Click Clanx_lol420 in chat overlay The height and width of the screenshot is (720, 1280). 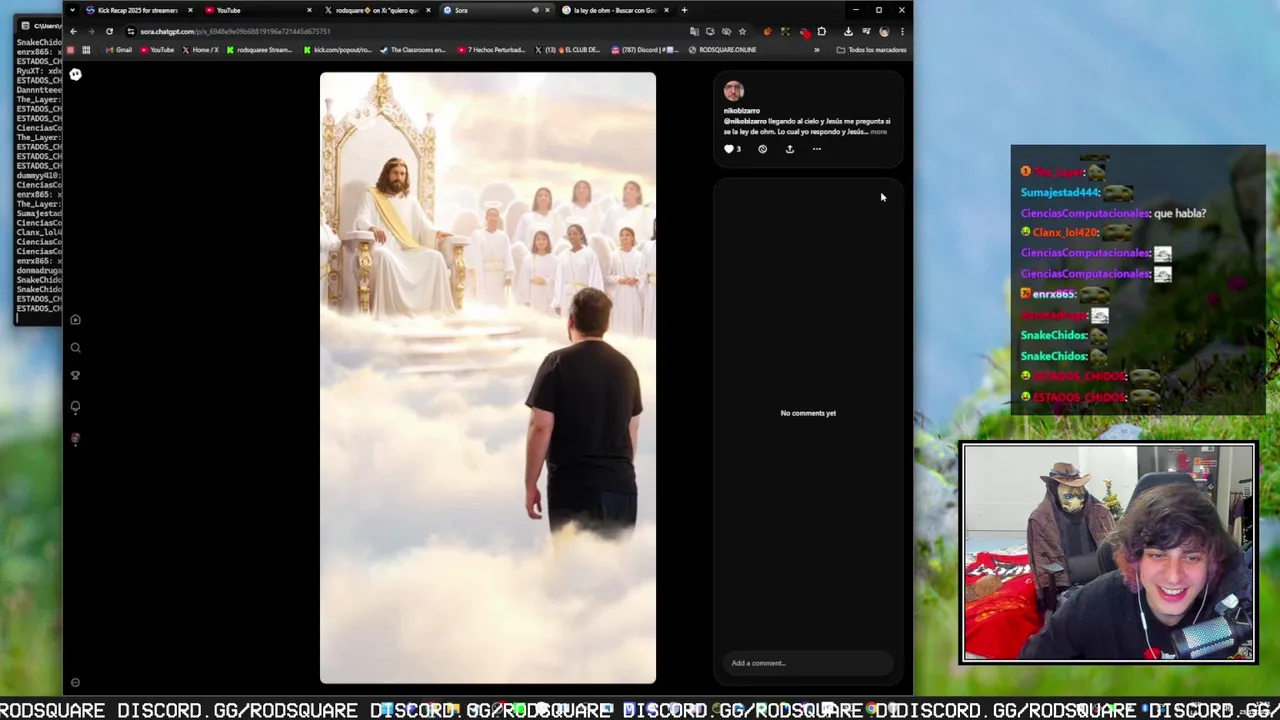pyautogui.click(x=1066, y=232)
